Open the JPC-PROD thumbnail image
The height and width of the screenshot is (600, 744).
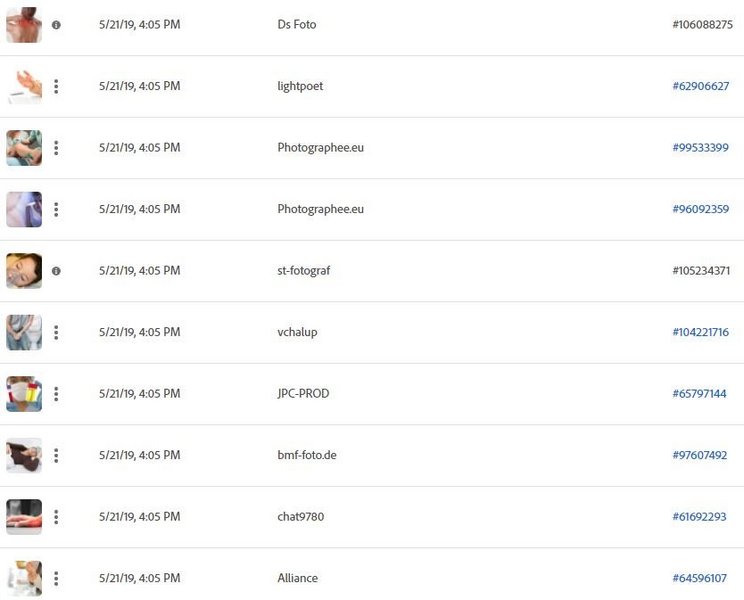(x=24, y=394)
